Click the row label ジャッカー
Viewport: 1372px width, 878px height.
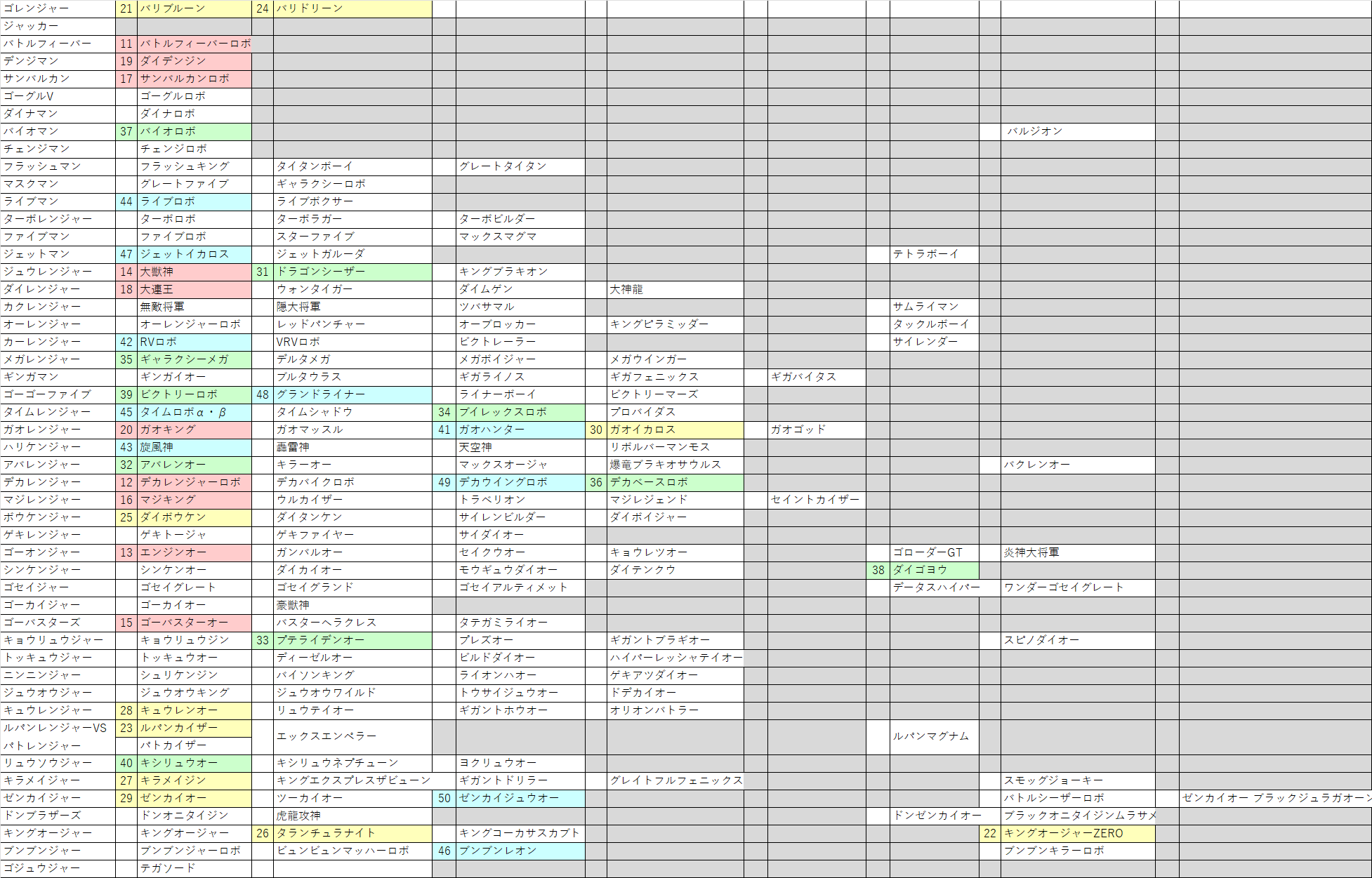point(58,26)
